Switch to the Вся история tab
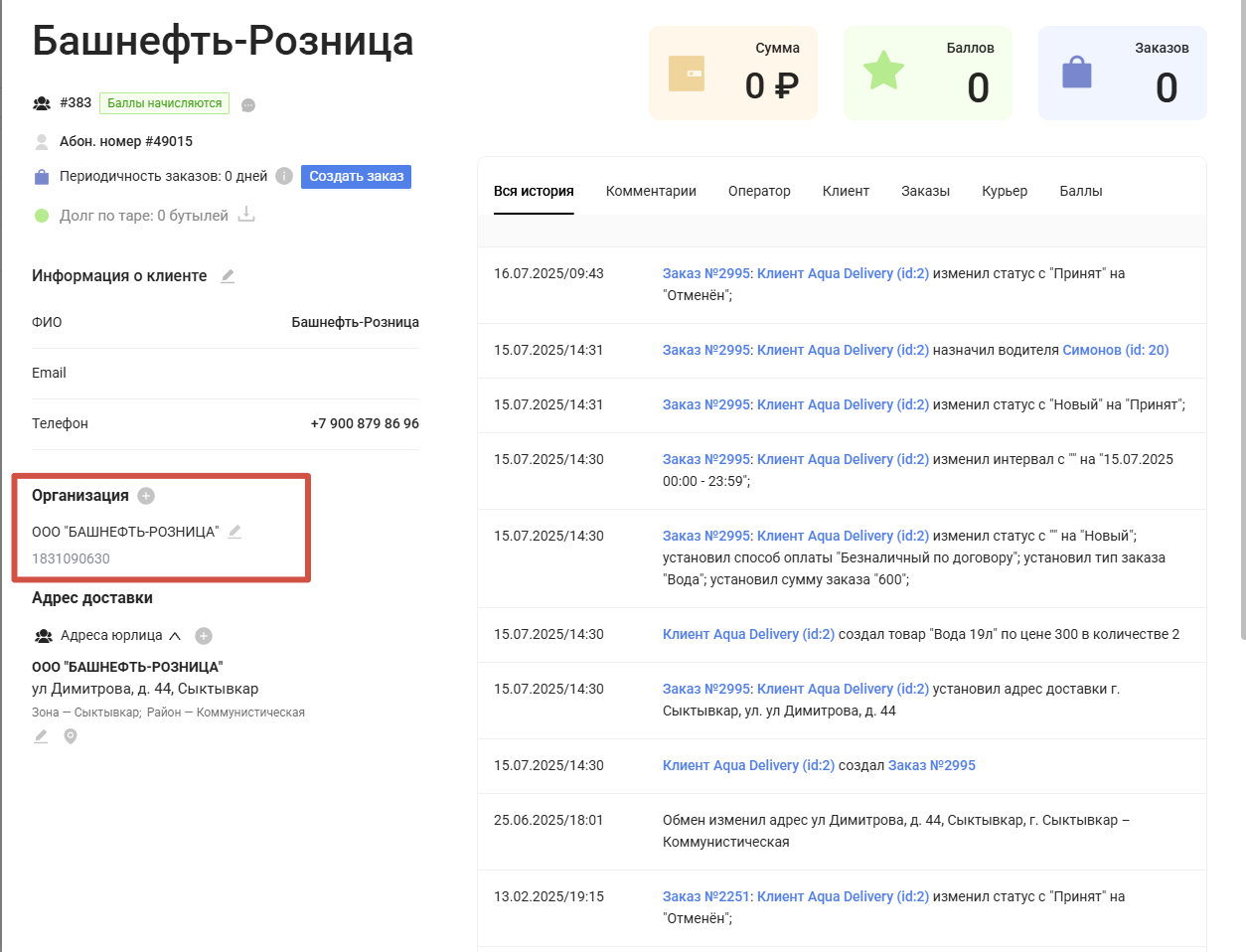The image size is (1246, 952). (534, 191)
